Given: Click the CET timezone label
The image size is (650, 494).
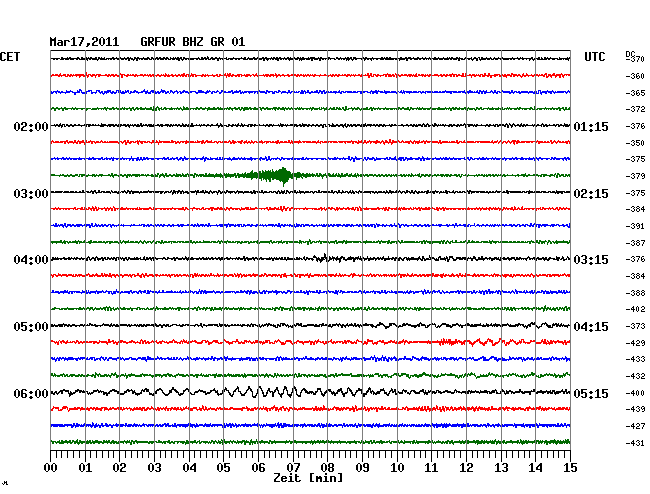Looking at the screenshot, I should click(x=10, y=57).
